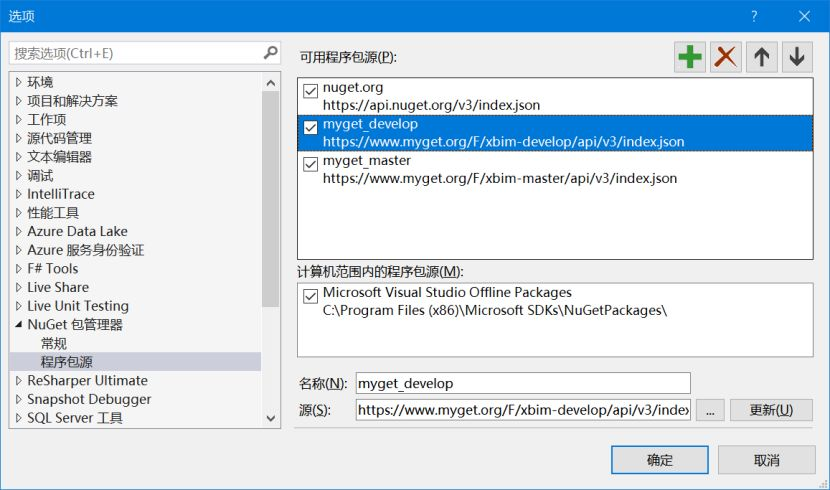Click the xbim-develop URL in highlighted row
The image size is (830, 490).
tap(503, 142)
